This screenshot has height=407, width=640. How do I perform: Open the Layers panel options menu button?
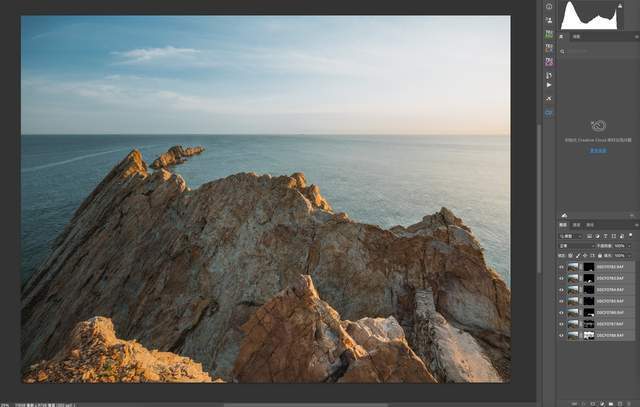tap(633, 225)
